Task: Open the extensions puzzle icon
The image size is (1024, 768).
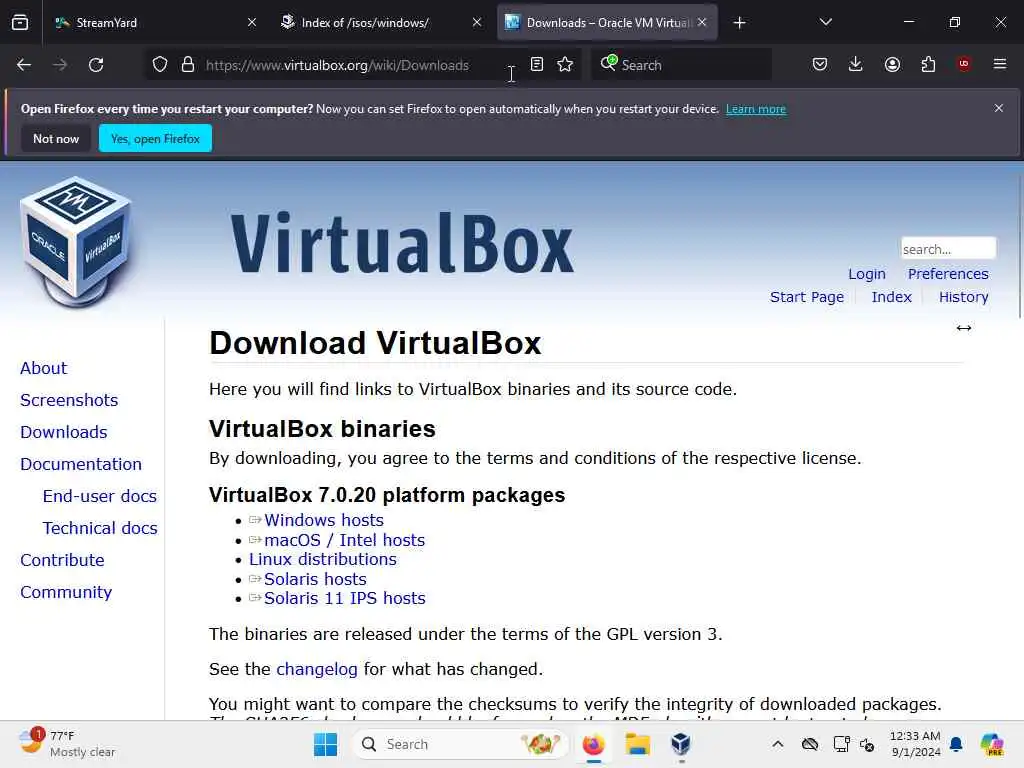Action: pyautogui.click(x=928, y=64)
